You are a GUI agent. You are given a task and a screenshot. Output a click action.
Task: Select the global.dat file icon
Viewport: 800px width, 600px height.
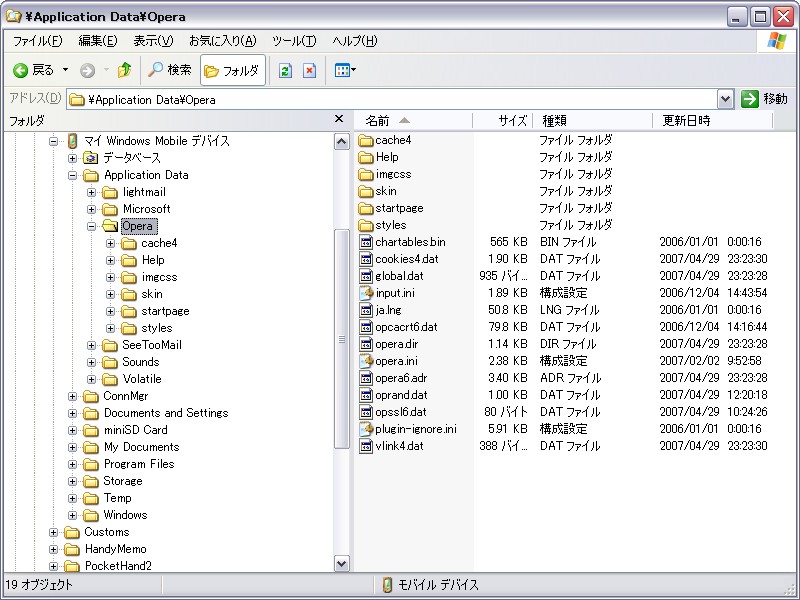pos(366,276)
